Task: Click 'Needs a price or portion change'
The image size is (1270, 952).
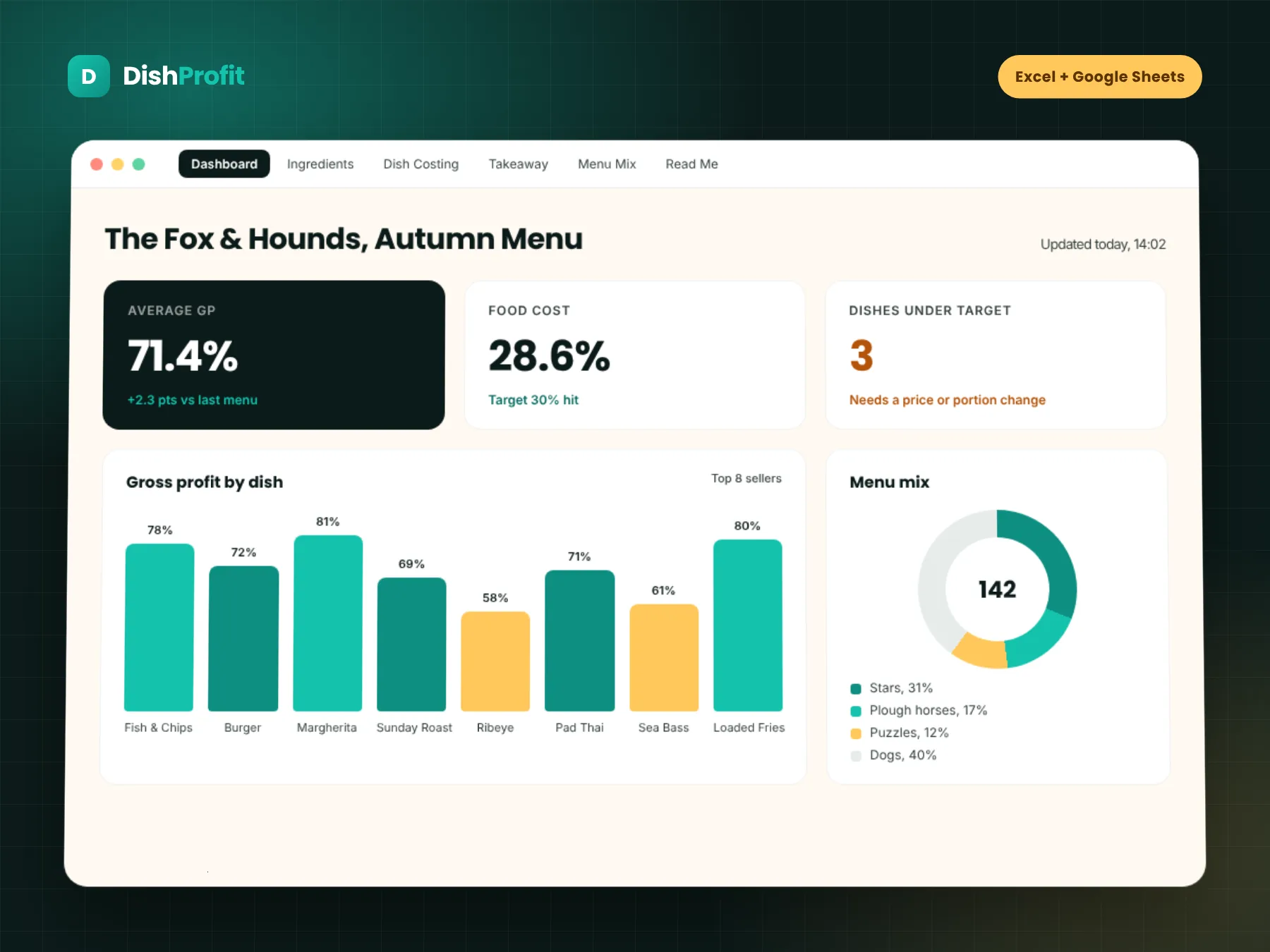Action: point(948,400)
